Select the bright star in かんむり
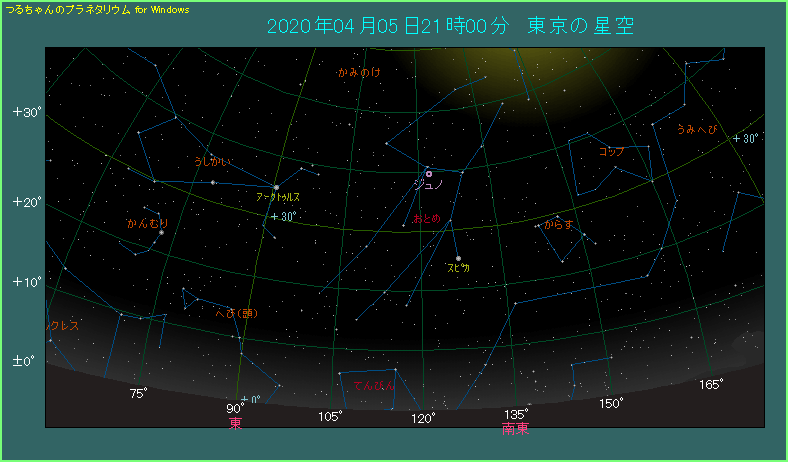This screenshot has height=462, width=788. point(161,233)
